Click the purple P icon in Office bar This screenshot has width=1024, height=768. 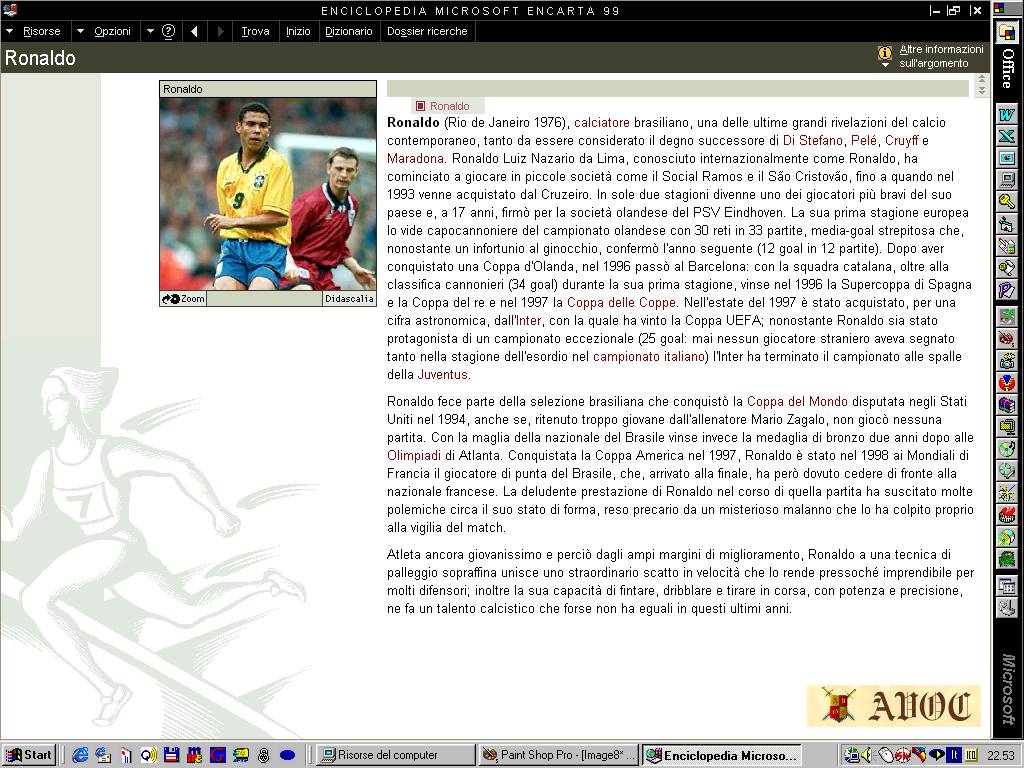coord(1006,289)
